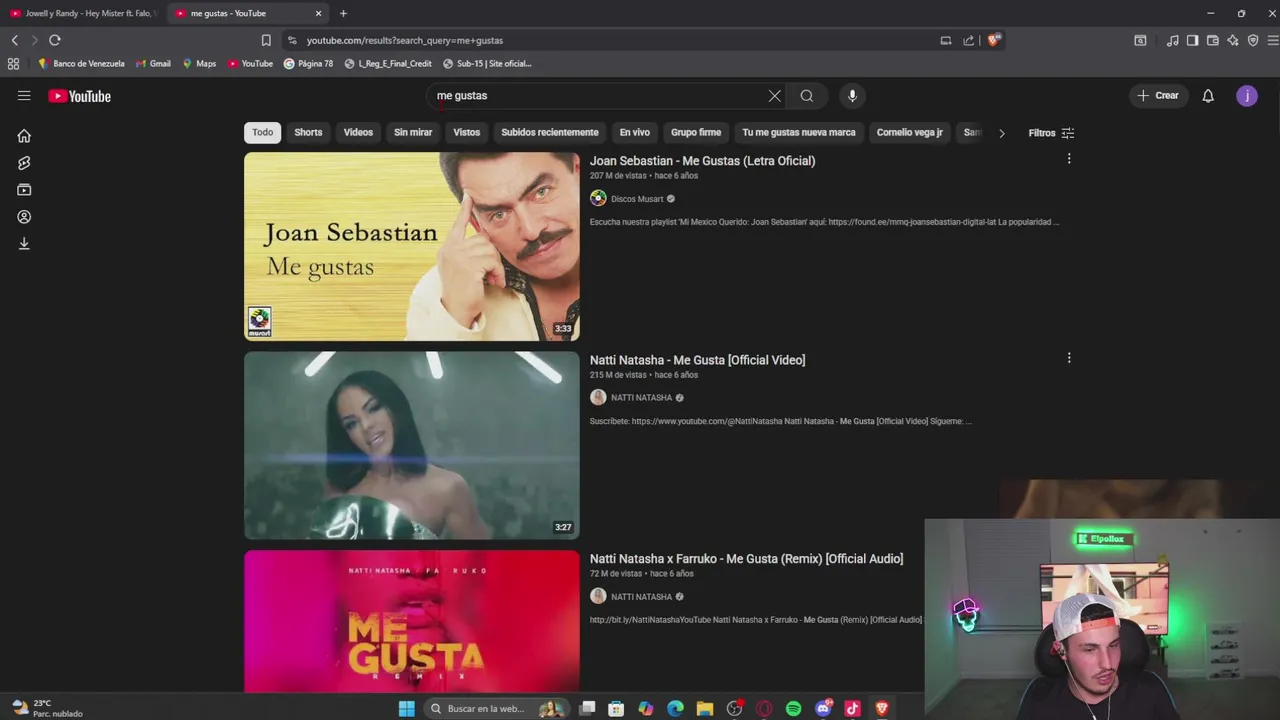Screen dimensions: 1280x720
Task: Select the Cornelio vega jr chip
Action: [910, 132]
